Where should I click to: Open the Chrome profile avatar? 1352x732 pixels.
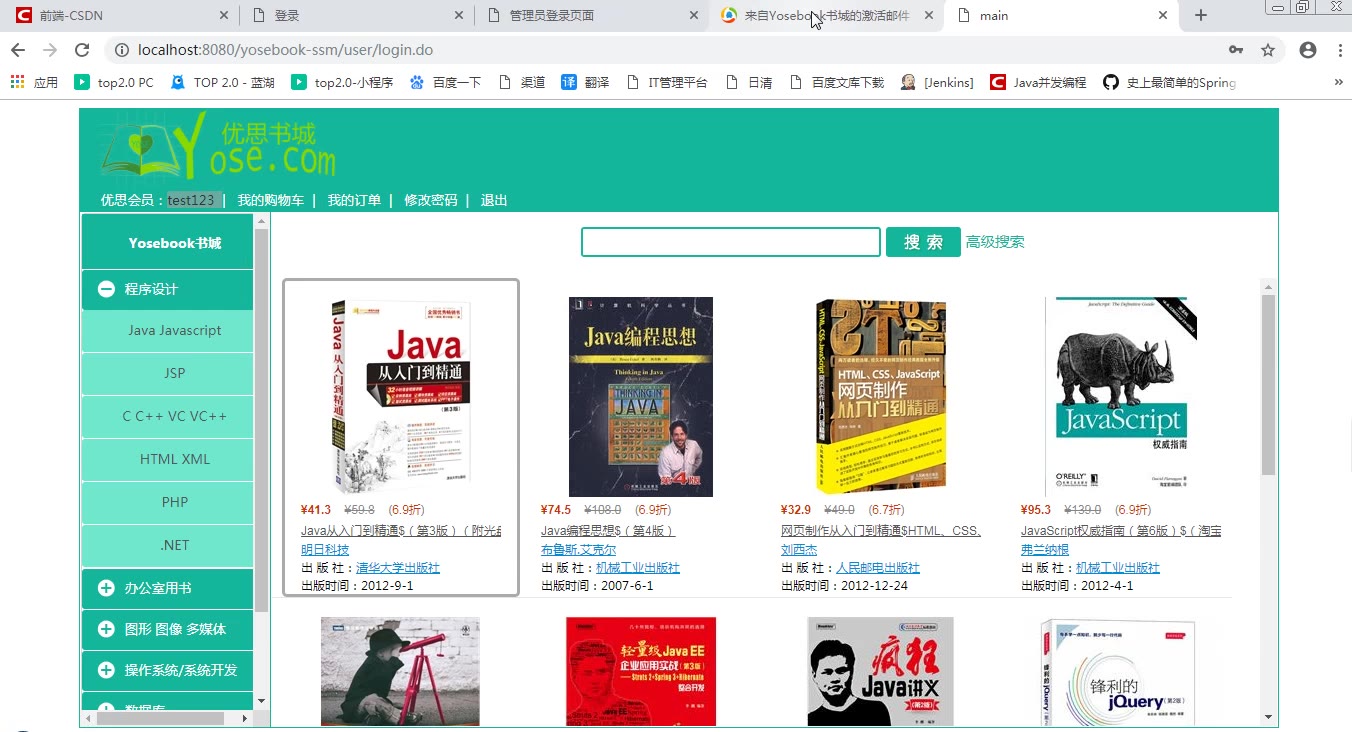(x=1307, y=50)
